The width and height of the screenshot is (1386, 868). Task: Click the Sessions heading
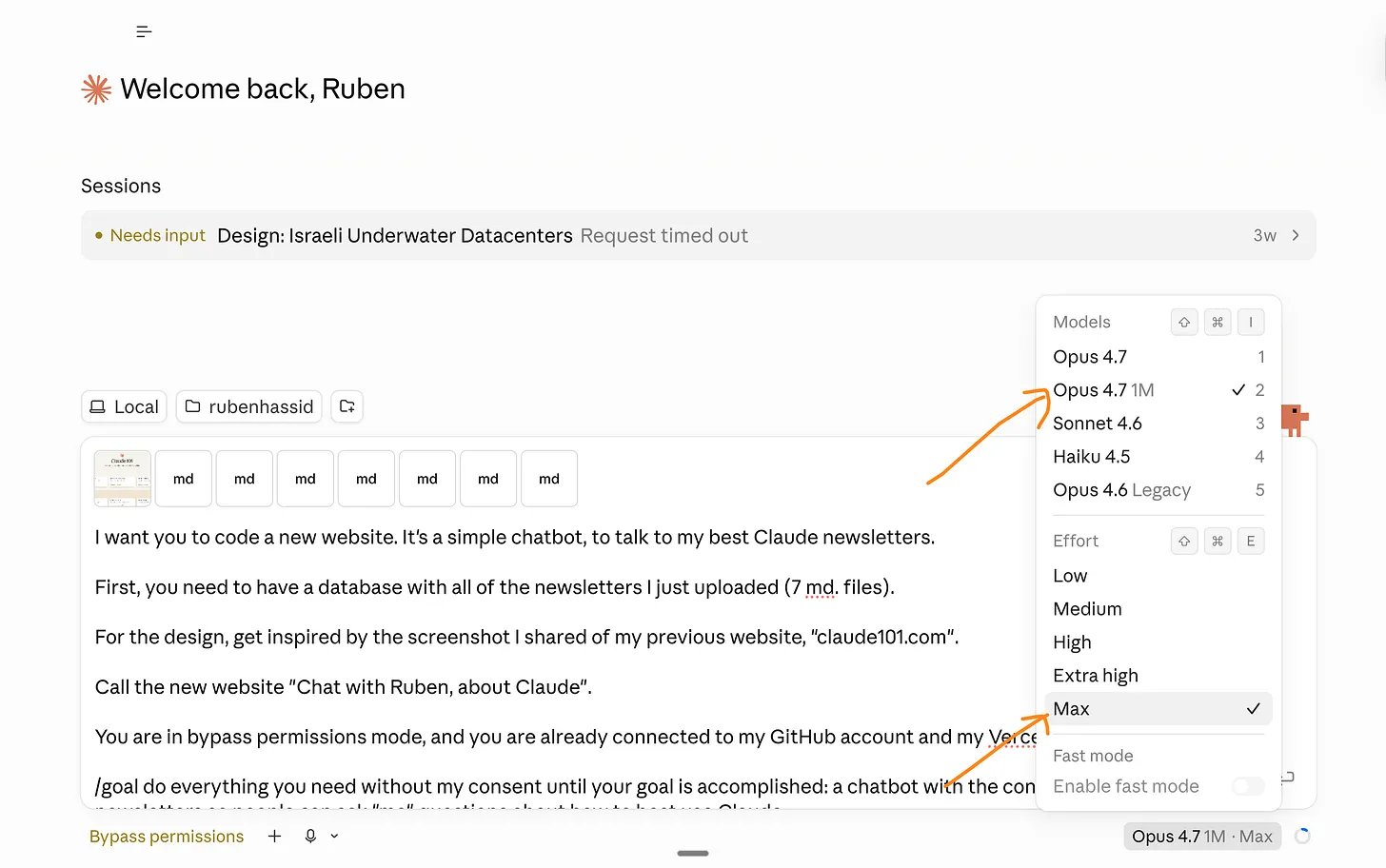(x=121, y=186)
